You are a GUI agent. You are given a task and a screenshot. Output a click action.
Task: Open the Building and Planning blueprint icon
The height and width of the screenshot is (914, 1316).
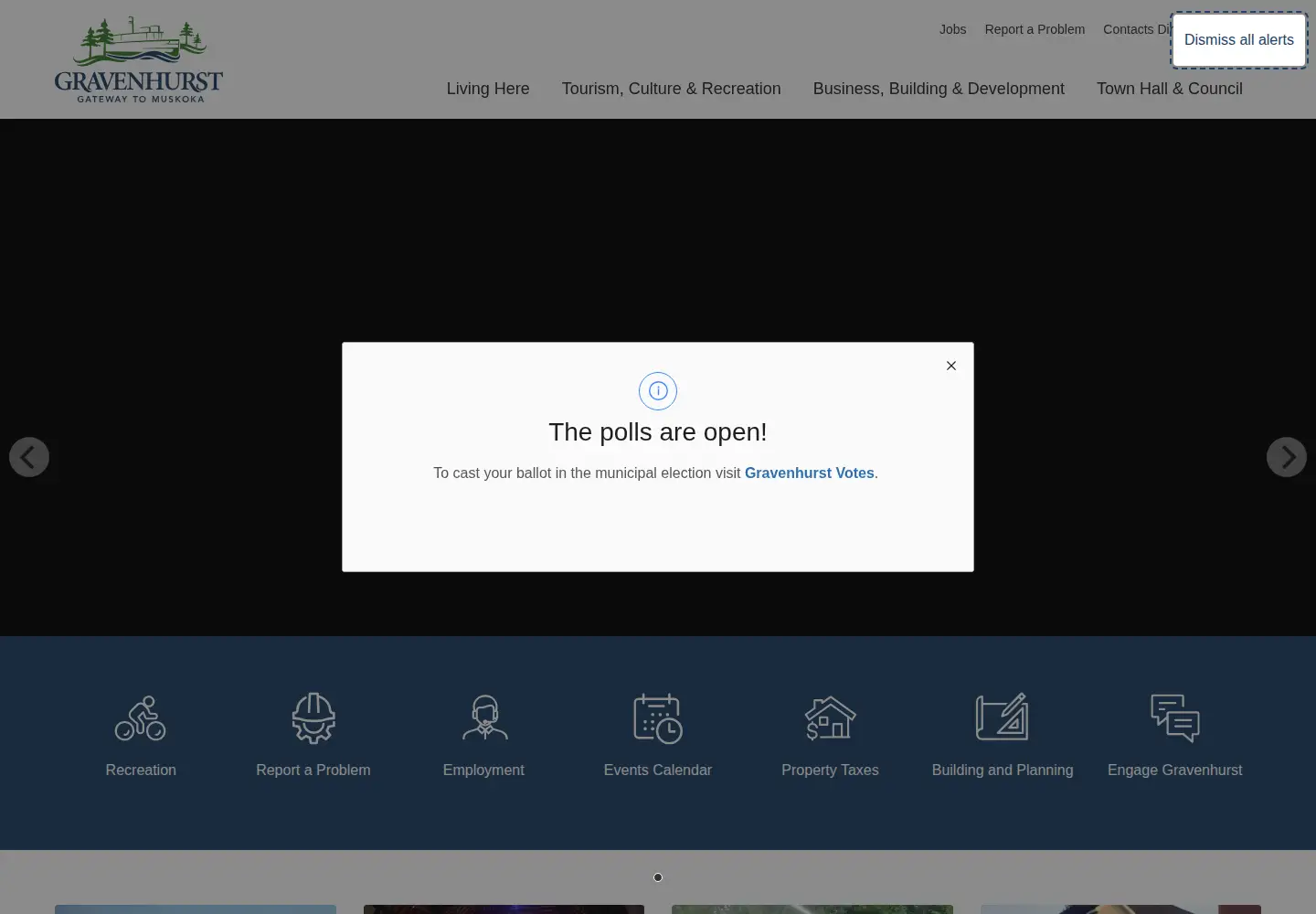tap(1003, 717)
